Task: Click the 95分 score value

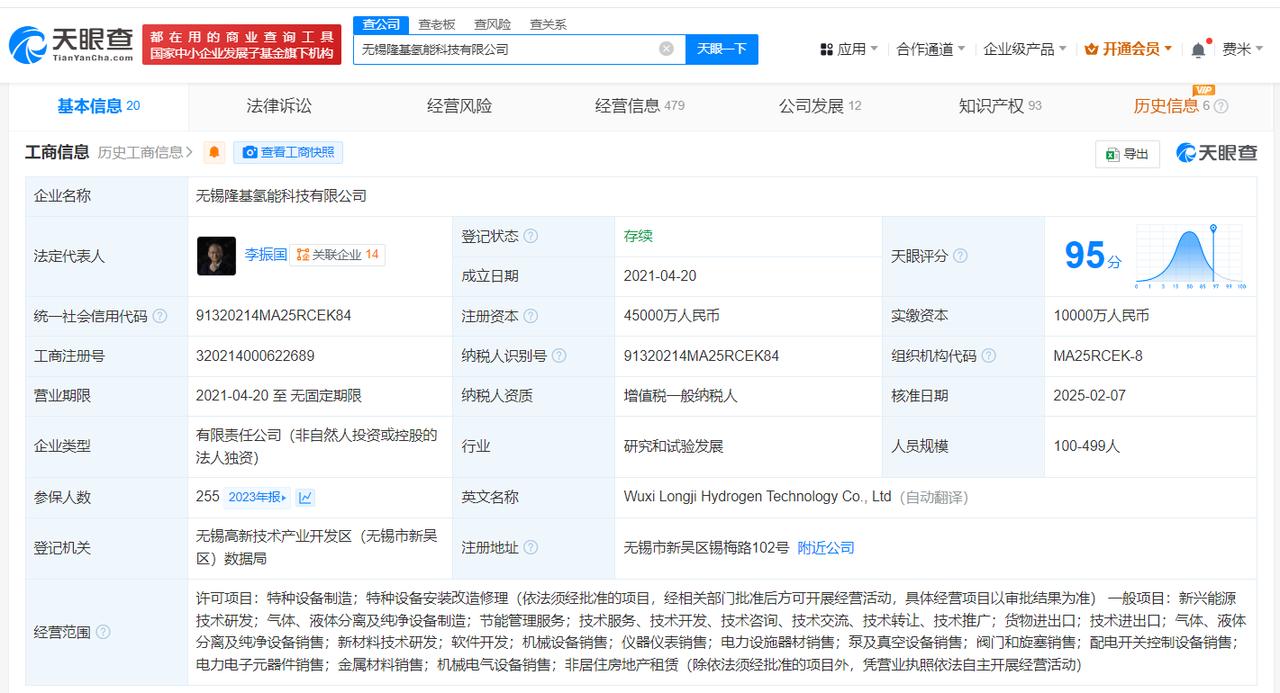Action: pos(1093,256)
